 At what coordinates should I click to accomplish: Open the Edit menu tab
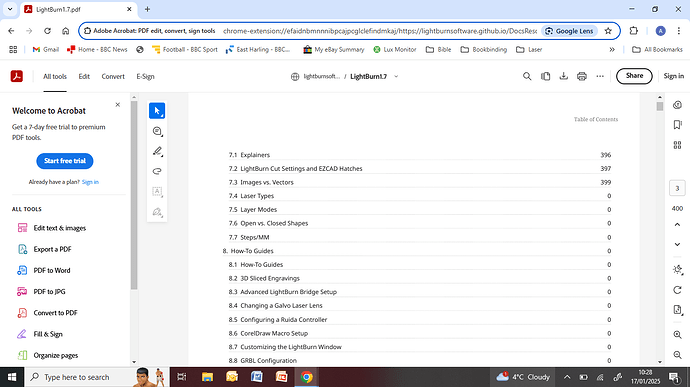coord(84,76)
